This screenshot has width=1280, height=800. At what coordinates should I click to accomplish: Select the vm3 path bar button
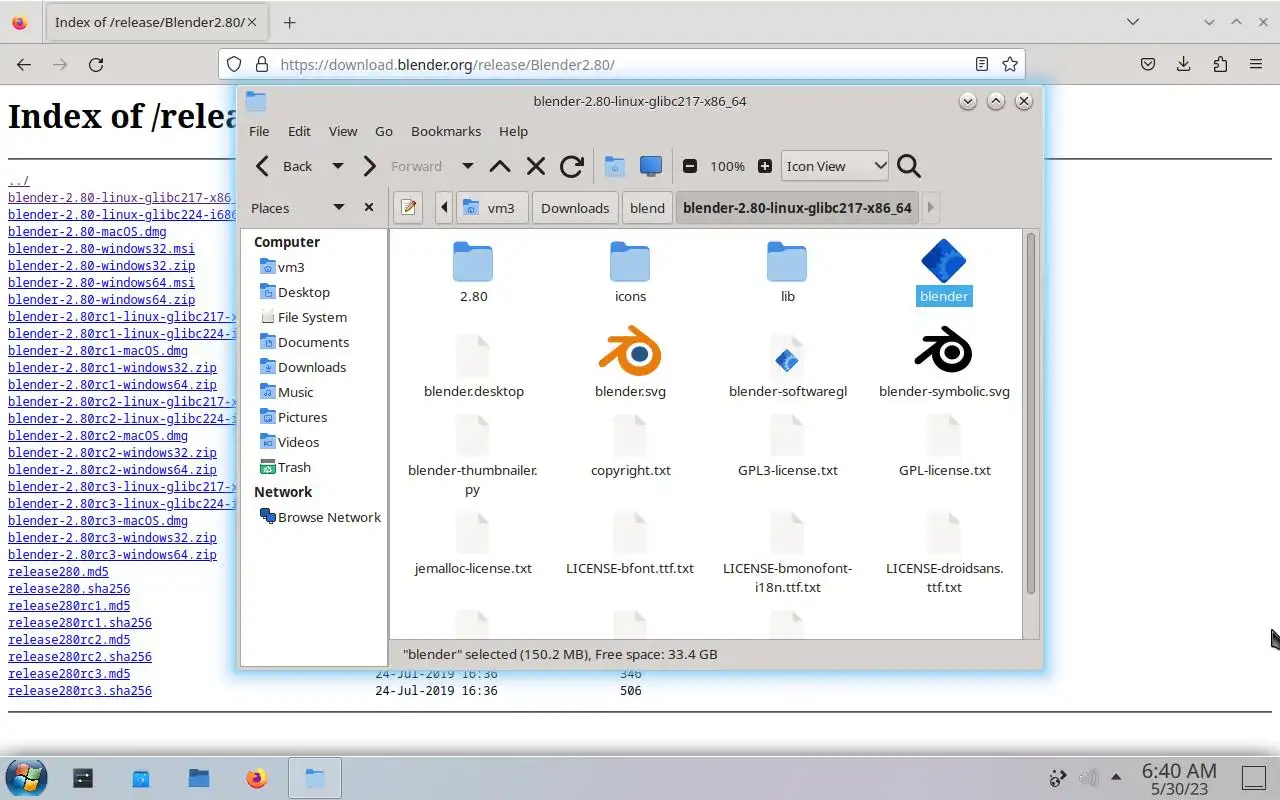tap(492, 207)
